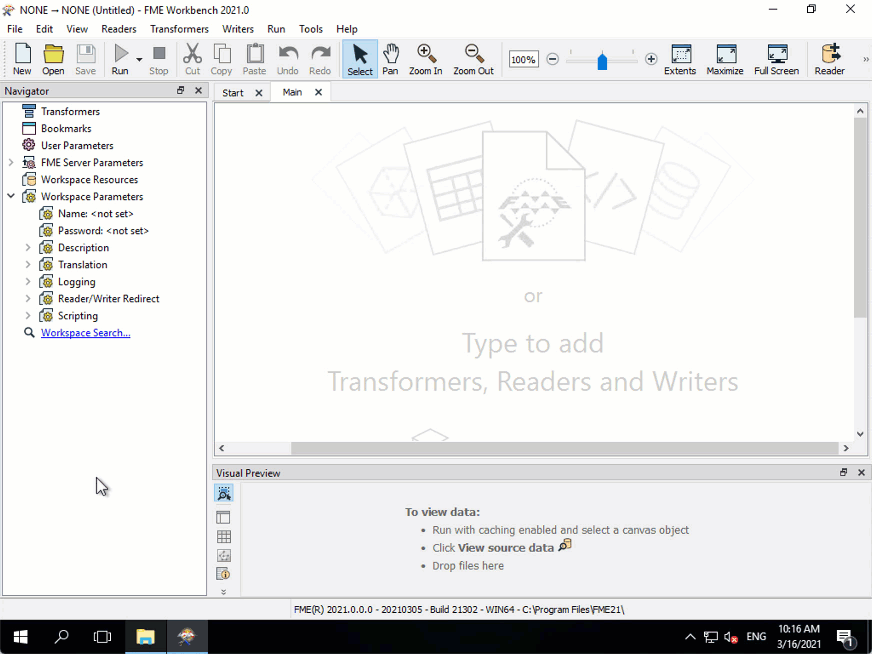Screen dimensions: 872x654
Task: Open the View menu
Action: (x=77, y=29)
